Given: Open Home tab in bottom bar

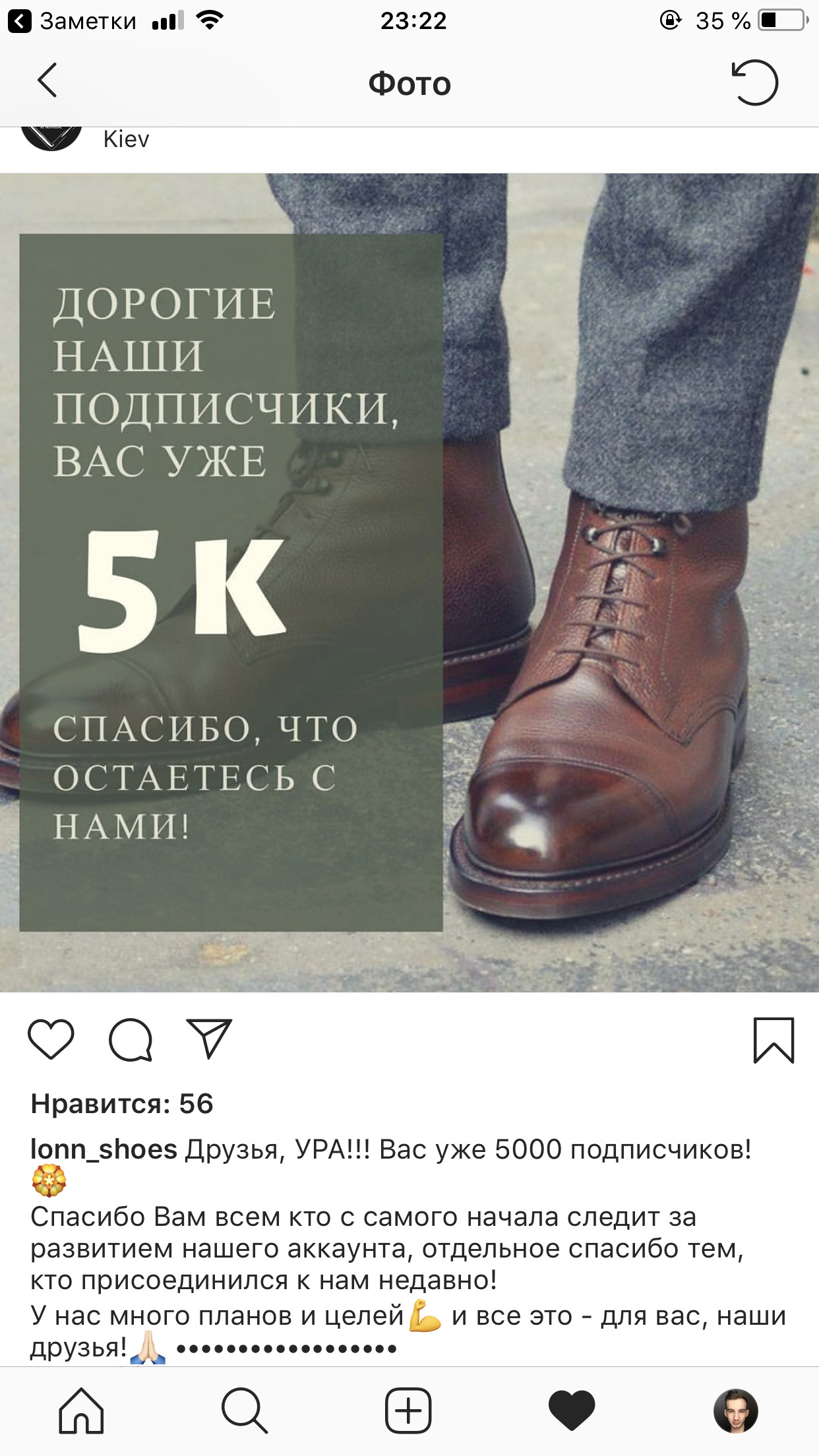Looking at the screenshot, I should pos(81,1411).
